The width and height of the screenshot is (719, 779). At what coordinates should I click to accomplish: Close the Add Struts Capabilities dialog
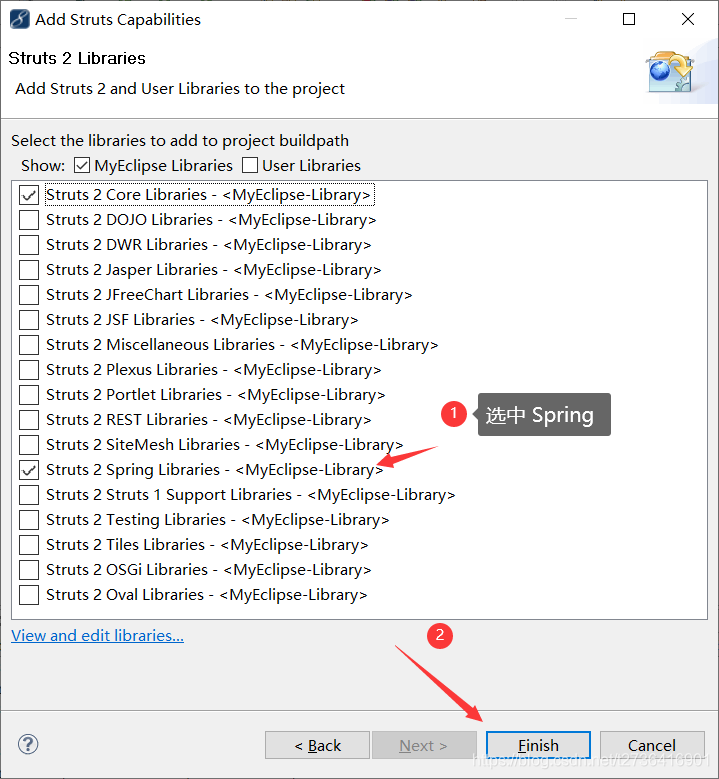pos(688,19)
